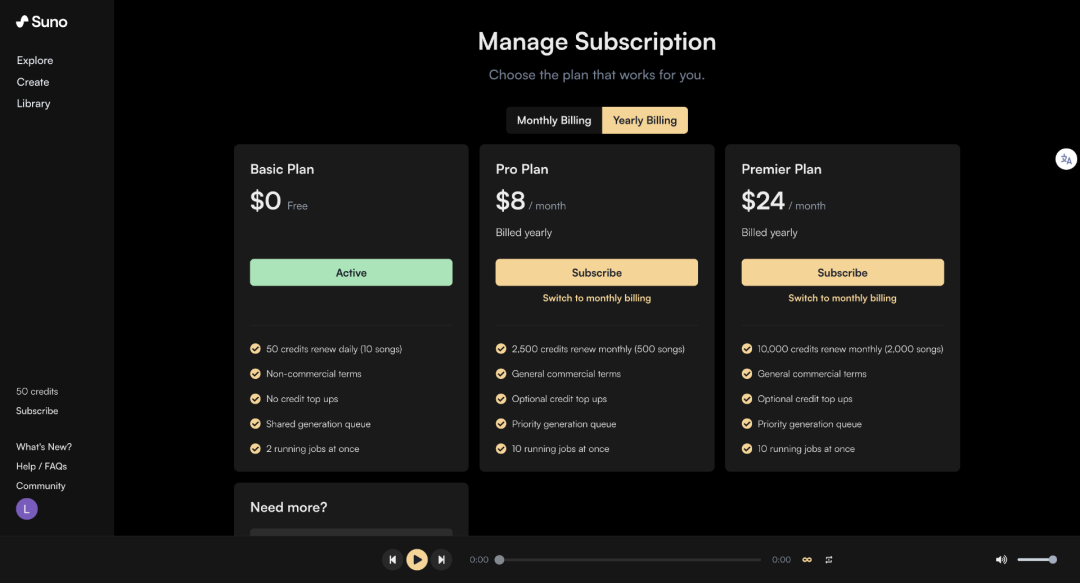
Task: Click the Suno logo
Action: click(41, 21)
